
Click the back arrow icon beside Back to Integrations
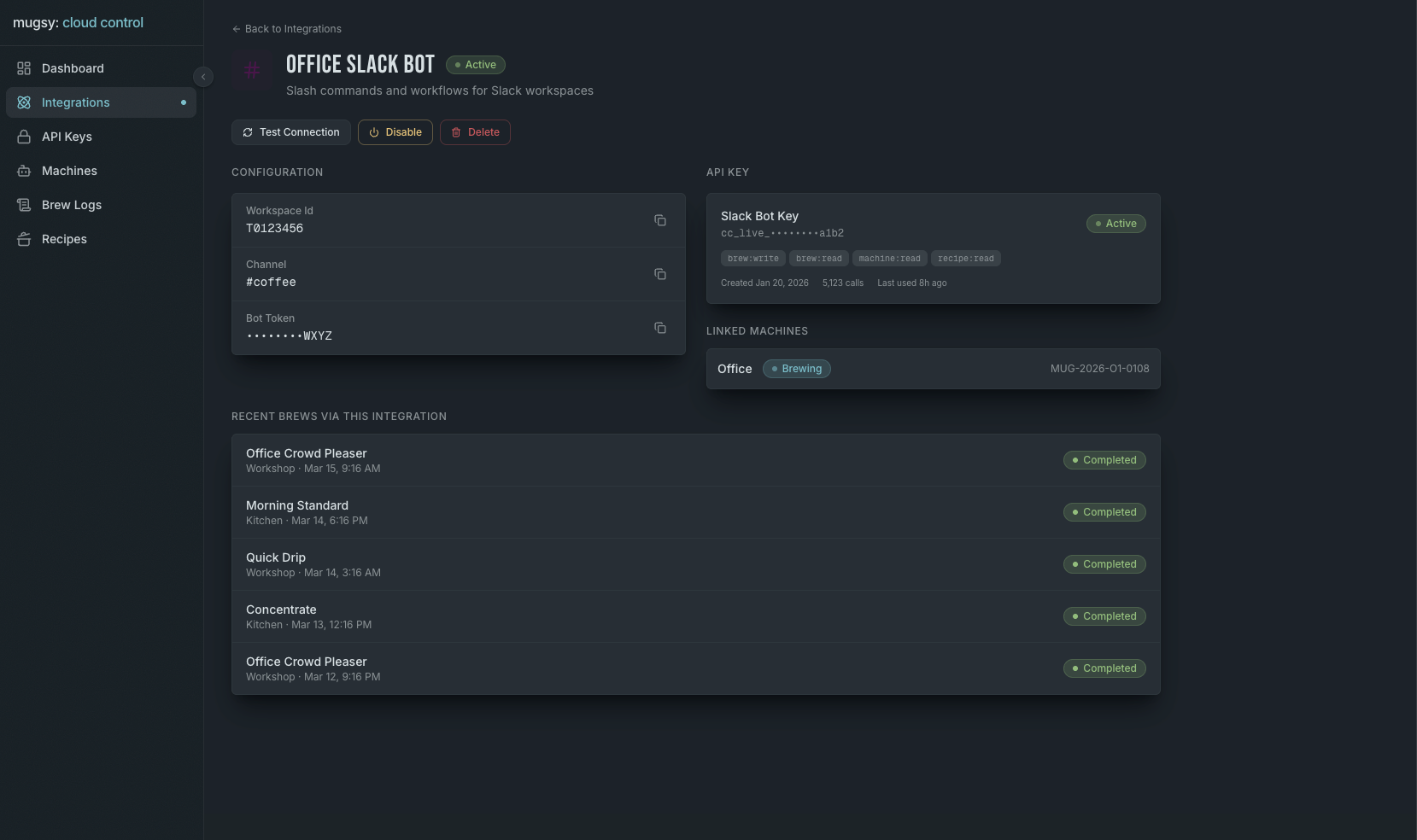point(237,29)
